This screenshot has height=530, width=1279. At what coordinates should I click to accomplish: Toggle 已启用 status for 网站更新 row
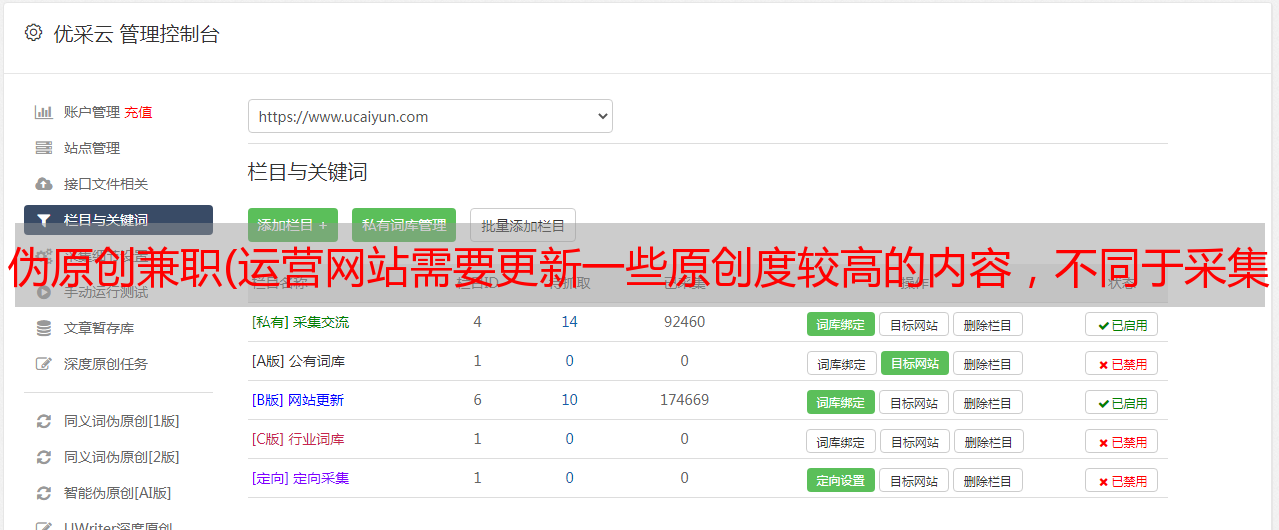pyautogui.click(x=1122, y=402)
